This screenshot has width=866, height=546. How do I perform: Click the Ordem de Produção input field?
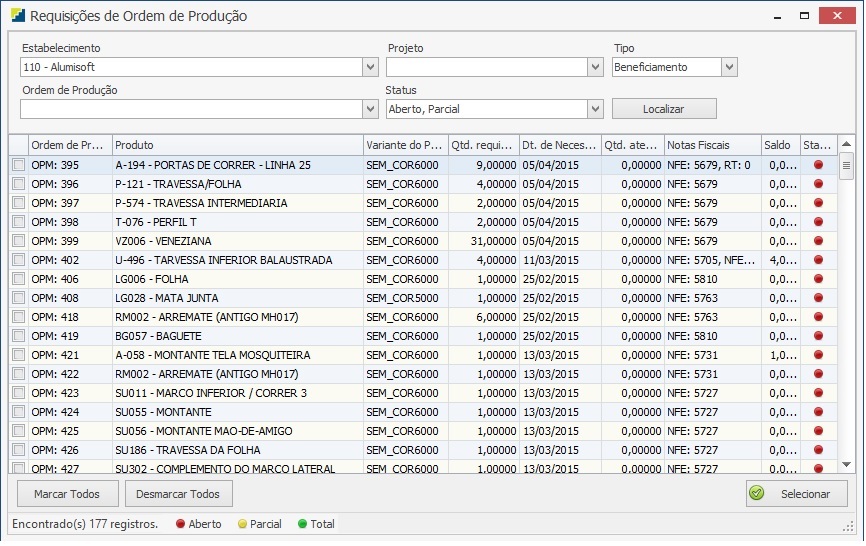(x=190, y=109)
